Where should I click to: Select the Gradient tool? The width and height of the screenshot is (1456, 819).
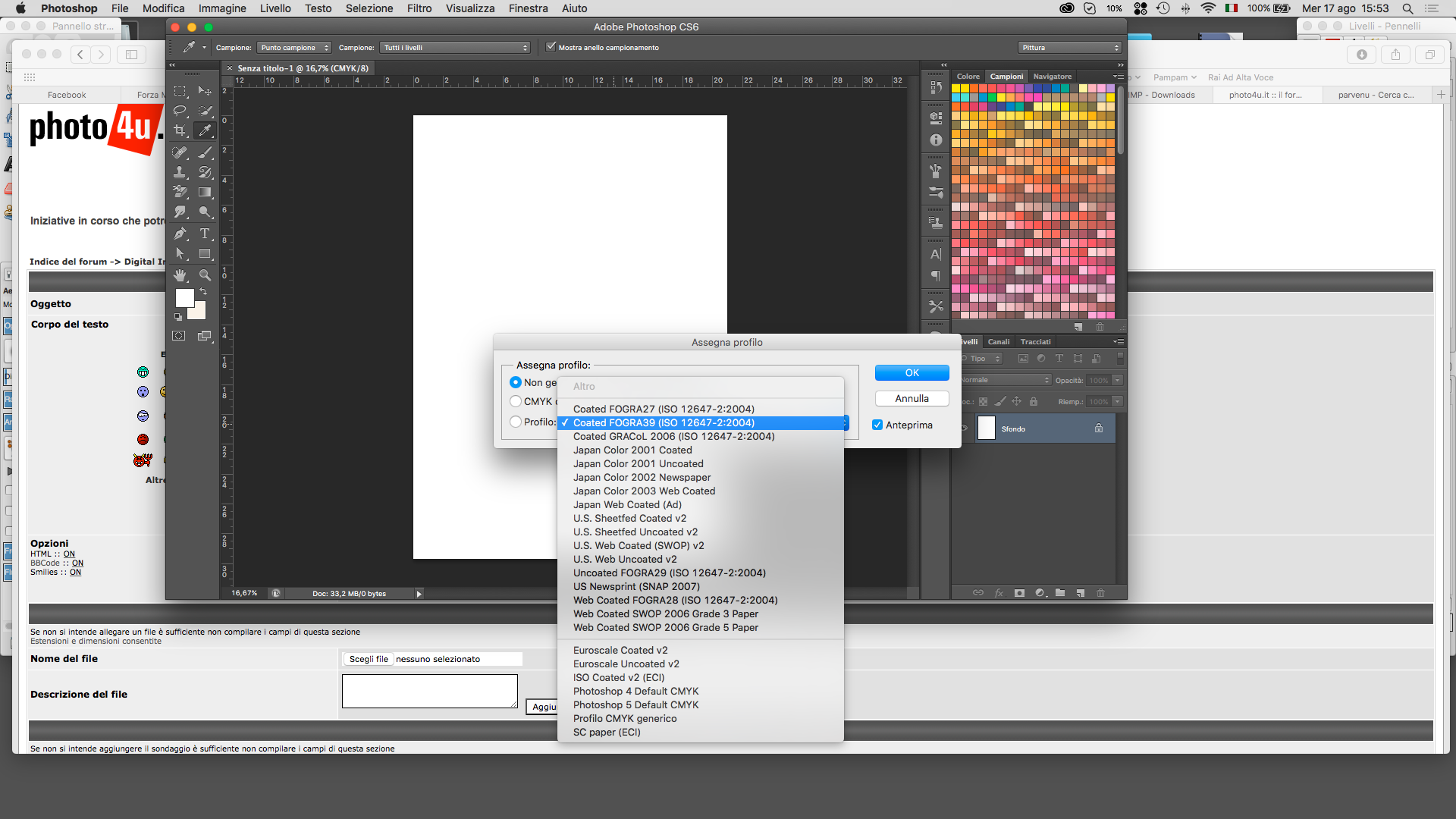[x=205, y=193]
